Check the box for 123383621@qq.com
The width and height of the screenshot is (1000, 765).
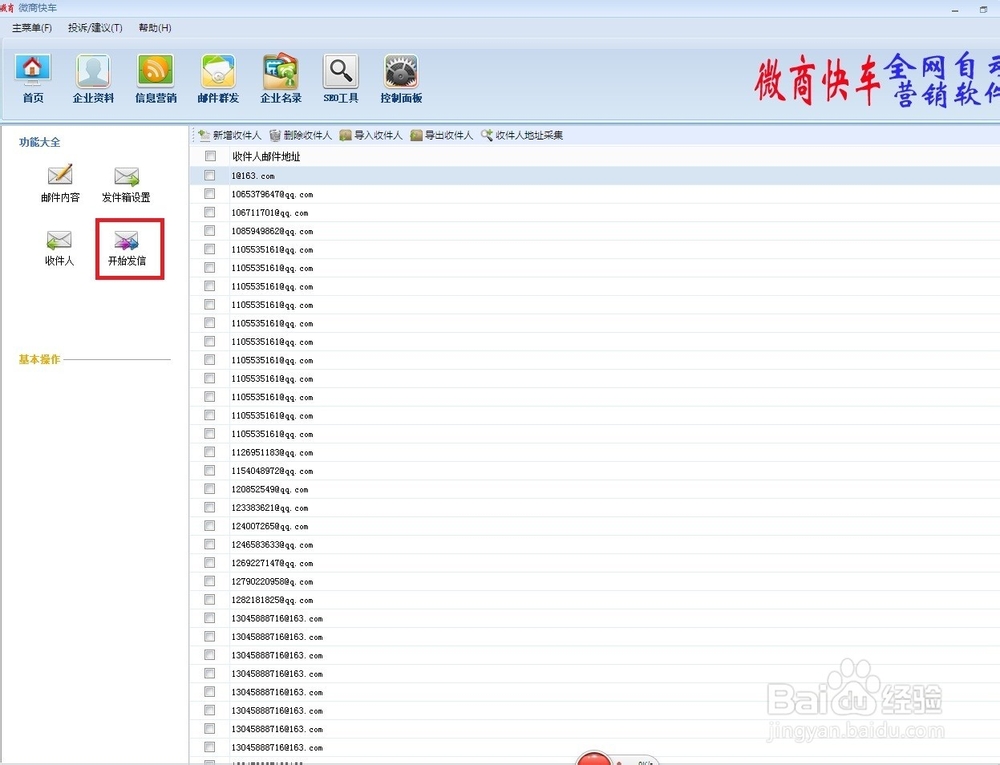point(210,507)
